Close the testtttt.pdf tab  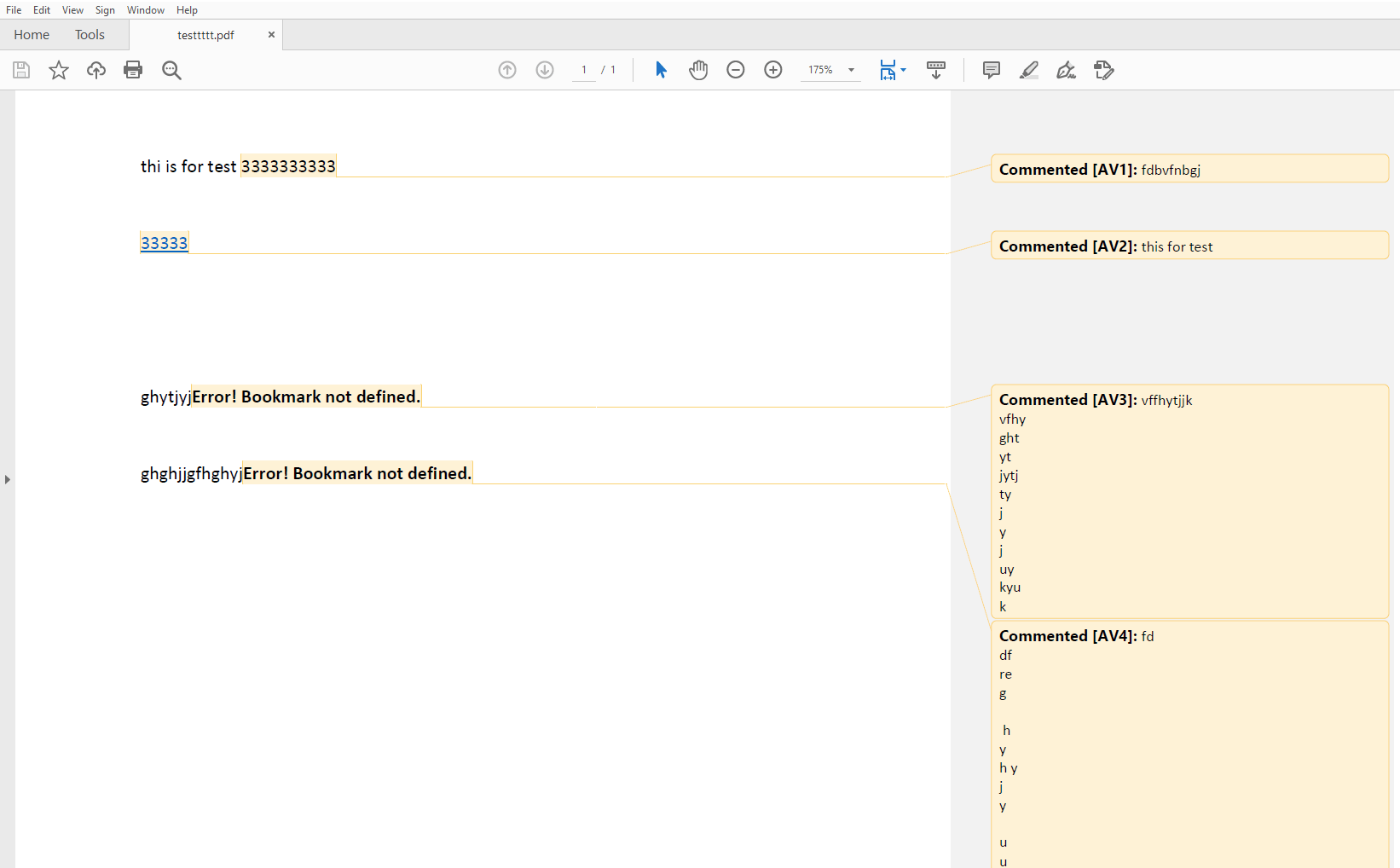click(x=271, y=35)
